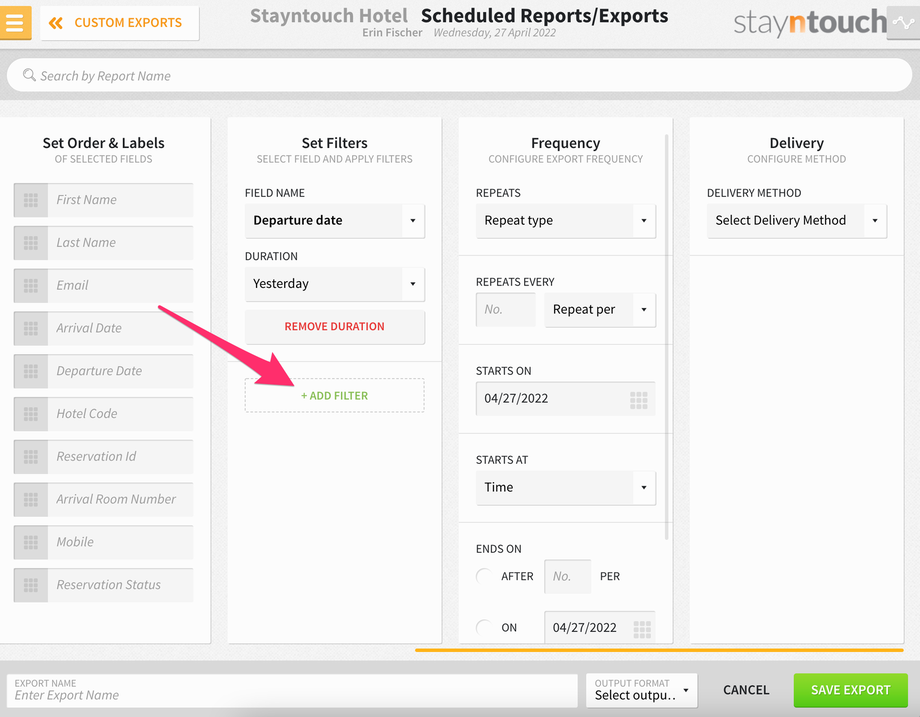Open the graph icon next to the Stayntouch logo
This screenshot has width=920, height=717.
pyautogui.click(x=903, y=23)
